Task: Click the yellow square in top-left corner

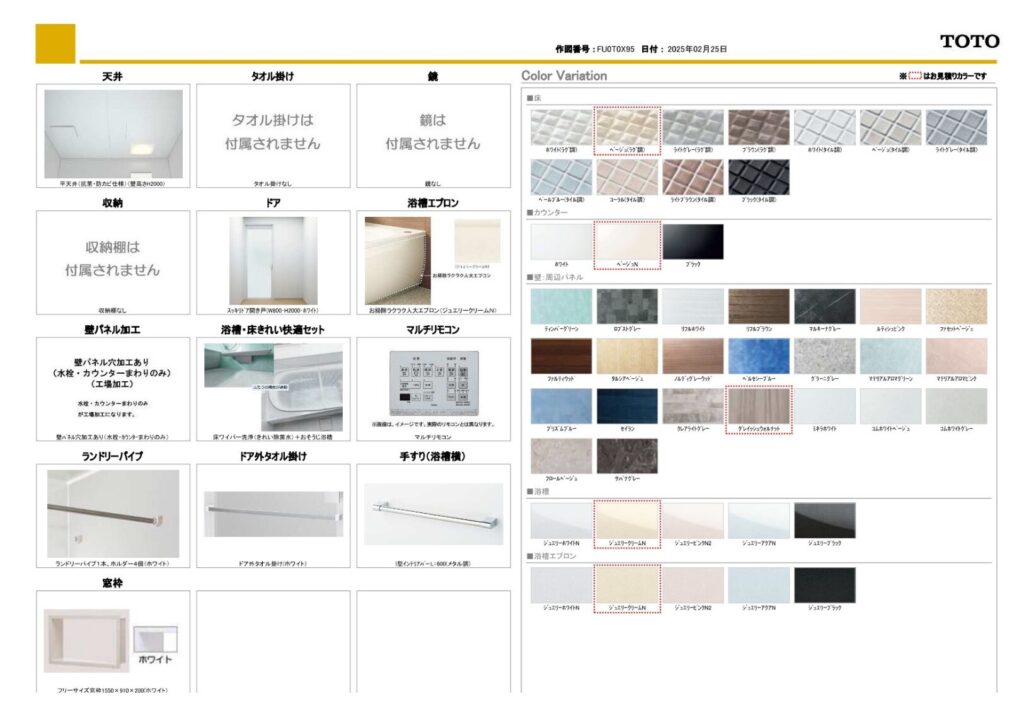Action: (x=55, y=43)
